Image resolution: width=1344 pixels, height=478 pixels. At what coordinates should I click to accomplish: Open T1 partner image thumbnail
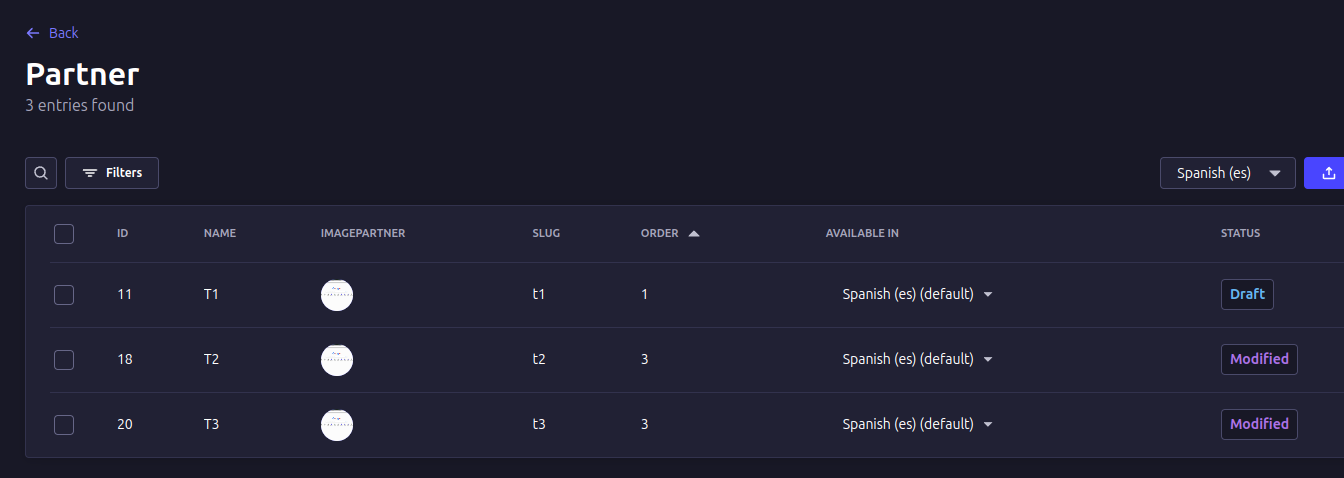pyautogui.click(x=337, y=295)
